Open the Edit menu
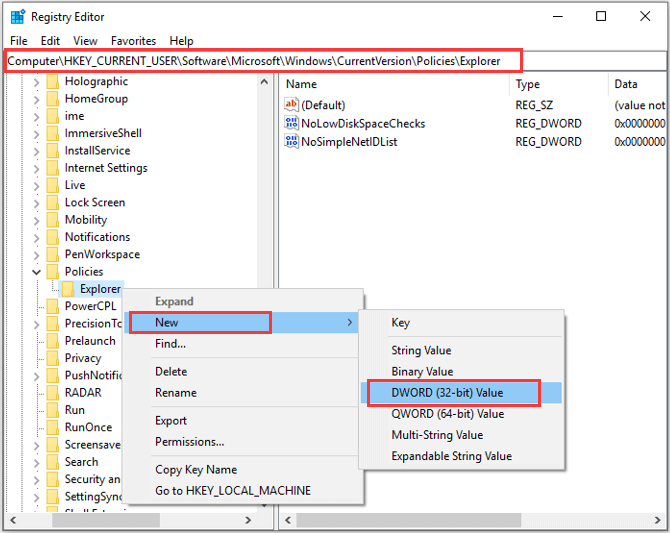This screenshot has width=670, height=533. pos(50,41)
